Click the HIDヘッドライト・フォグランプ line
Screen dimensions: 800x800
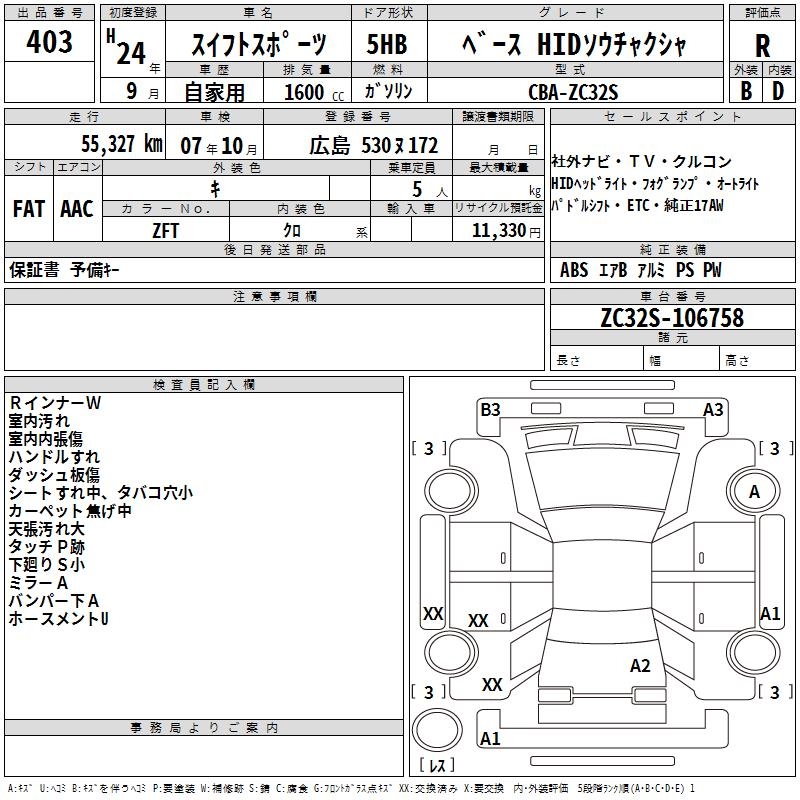pyautogui.click(x=655, y=184)
